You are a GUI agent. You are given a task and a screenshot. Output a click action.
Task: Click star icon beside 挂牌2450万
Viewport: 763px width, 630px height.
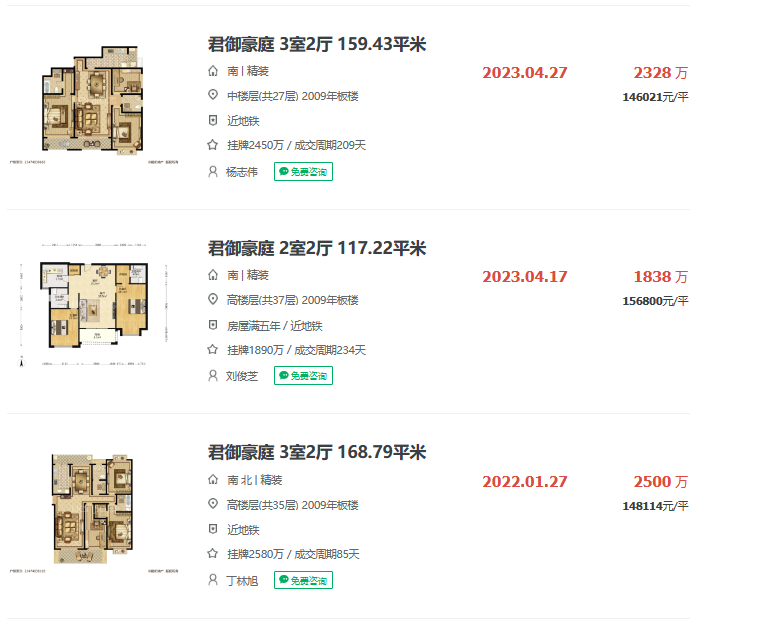tap(212, 145)
